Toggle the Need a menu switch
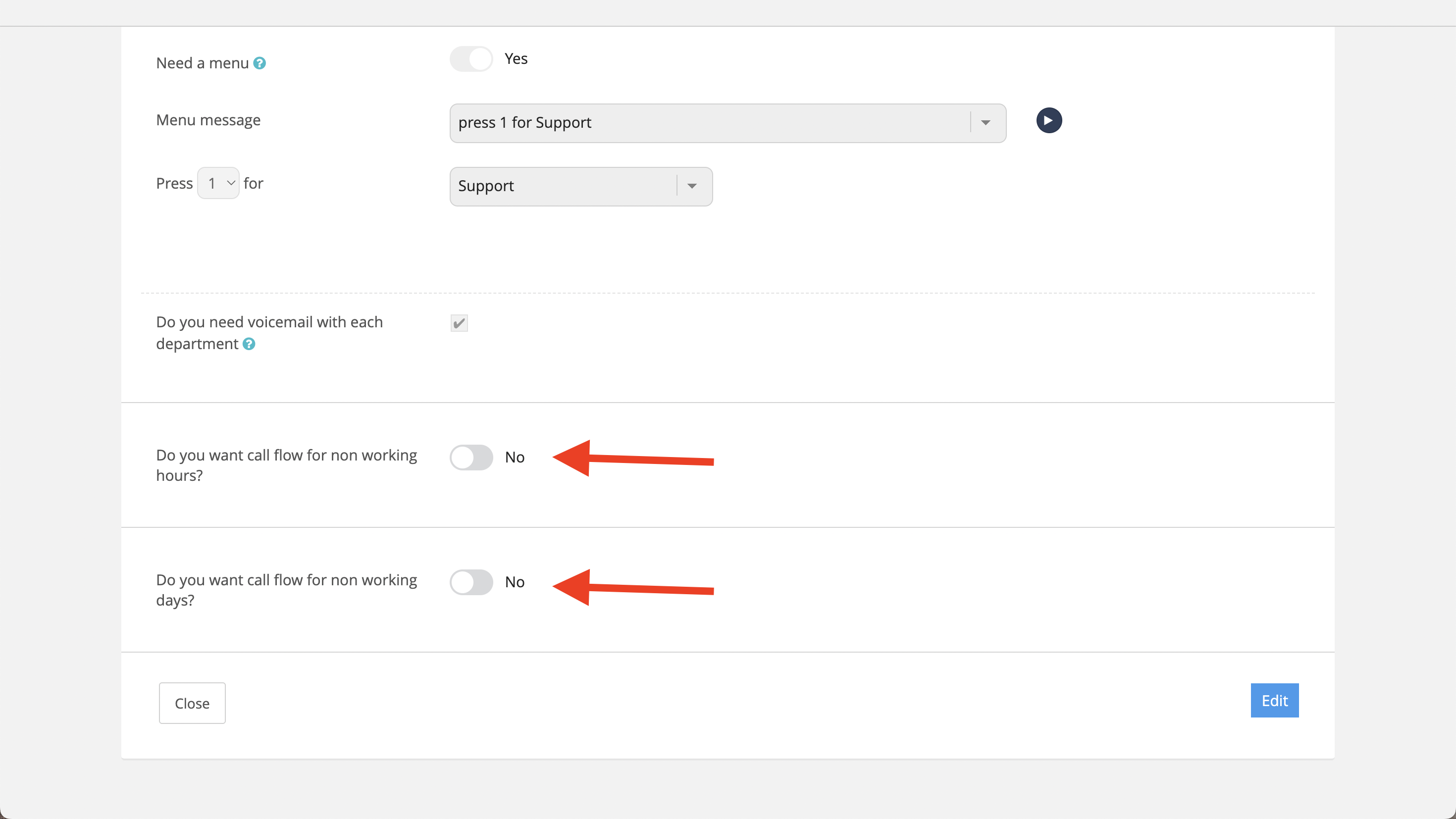The height and width of the screenshot is (819, 1456). pyautogui.click(x=471, y=59)
